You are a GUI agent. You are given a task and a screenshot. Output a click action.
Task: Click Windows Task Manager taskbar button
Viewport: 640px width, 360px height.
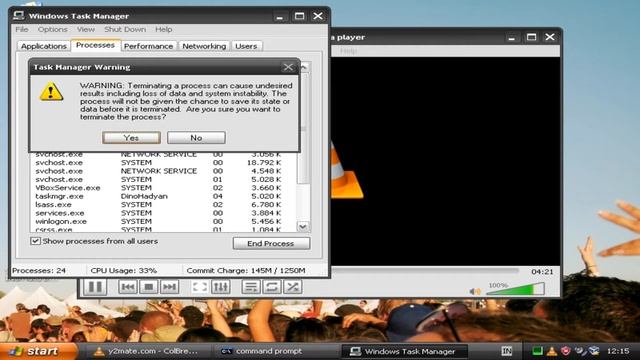[404, 351]
